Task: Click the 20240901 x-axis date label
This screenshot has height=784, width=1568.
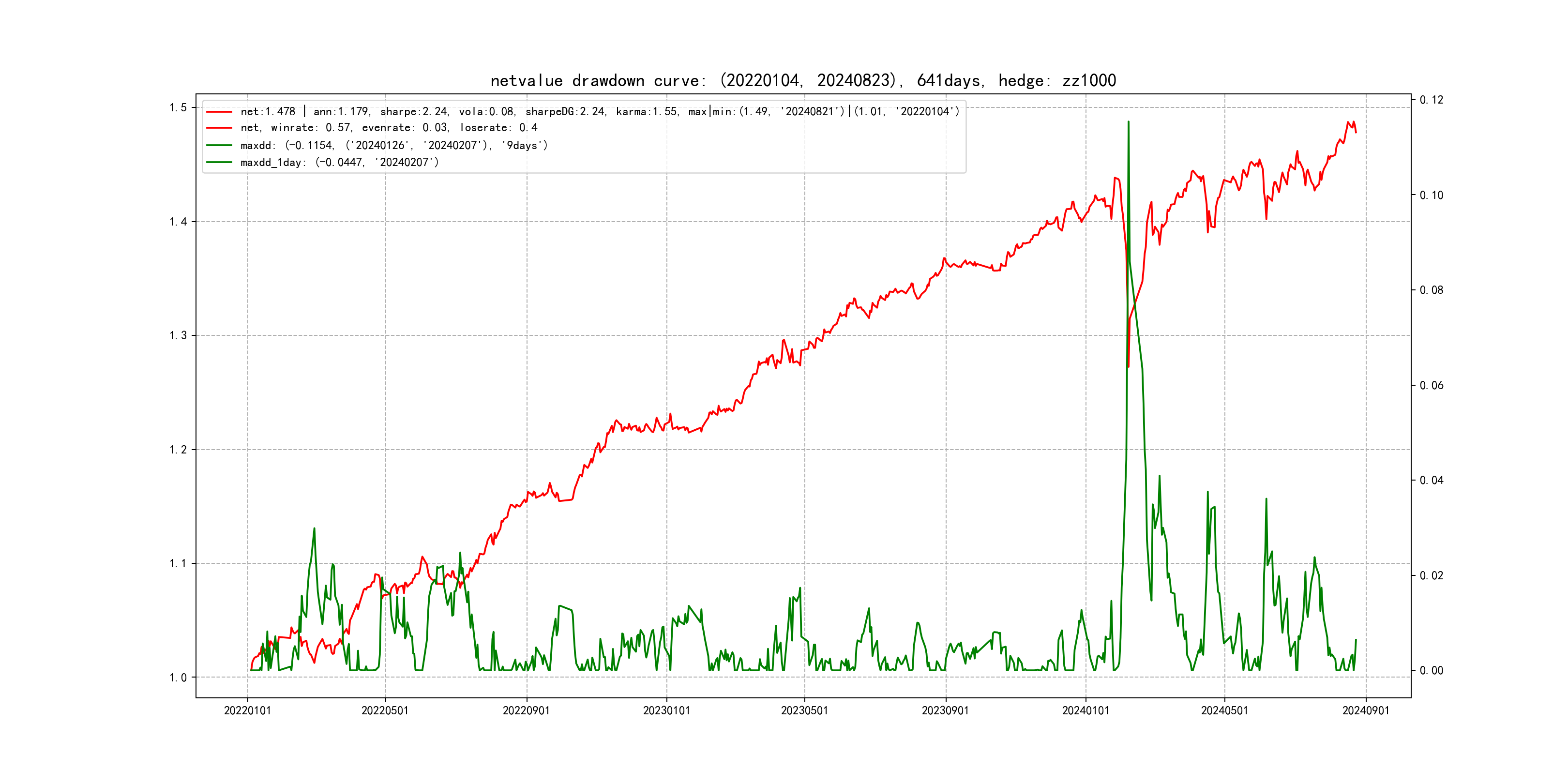Action: coord(1365,710)
